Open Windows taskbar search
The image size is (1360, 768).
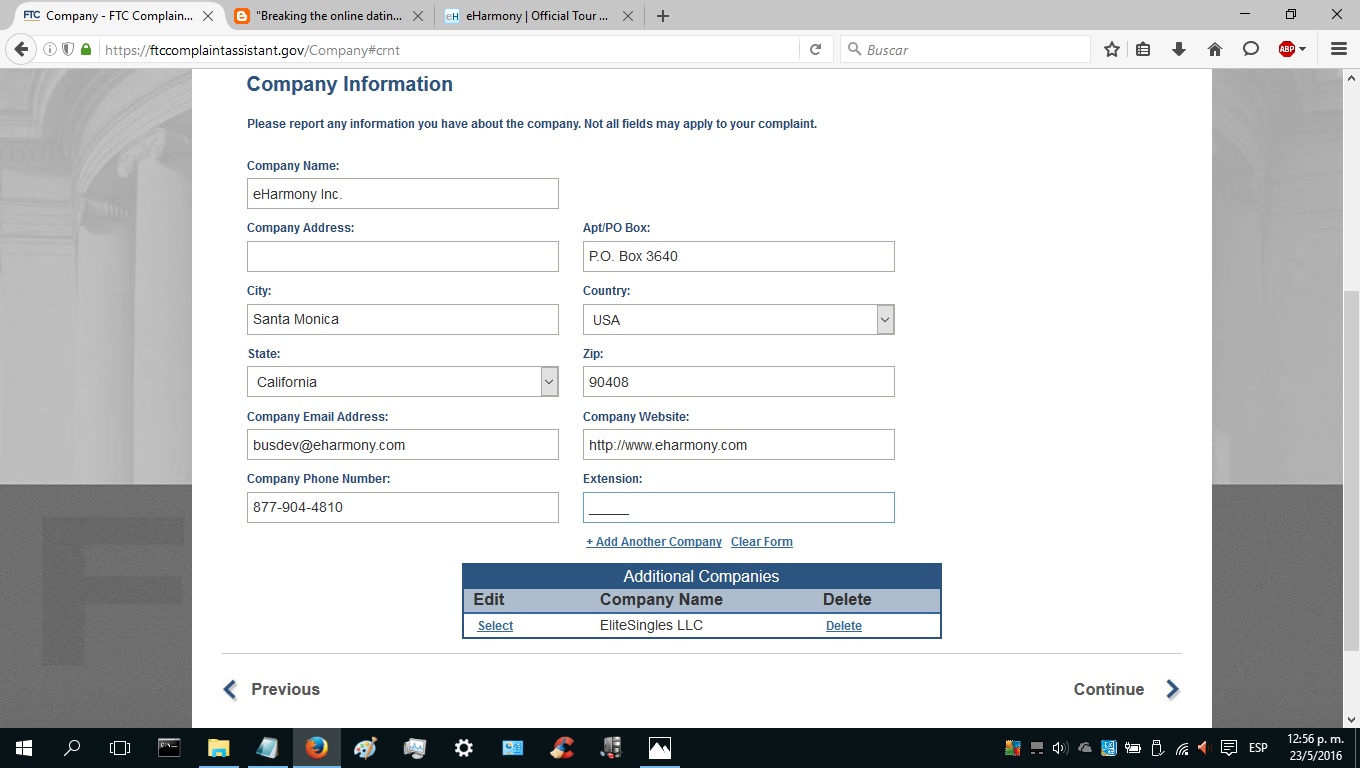tap(72, 747)
